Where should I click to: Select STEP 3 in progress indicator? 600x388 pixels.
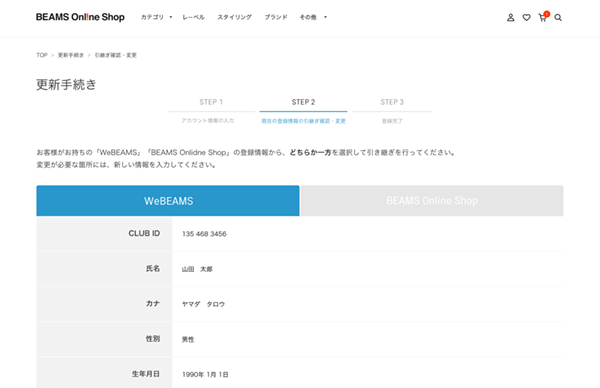tap(392, 102)
